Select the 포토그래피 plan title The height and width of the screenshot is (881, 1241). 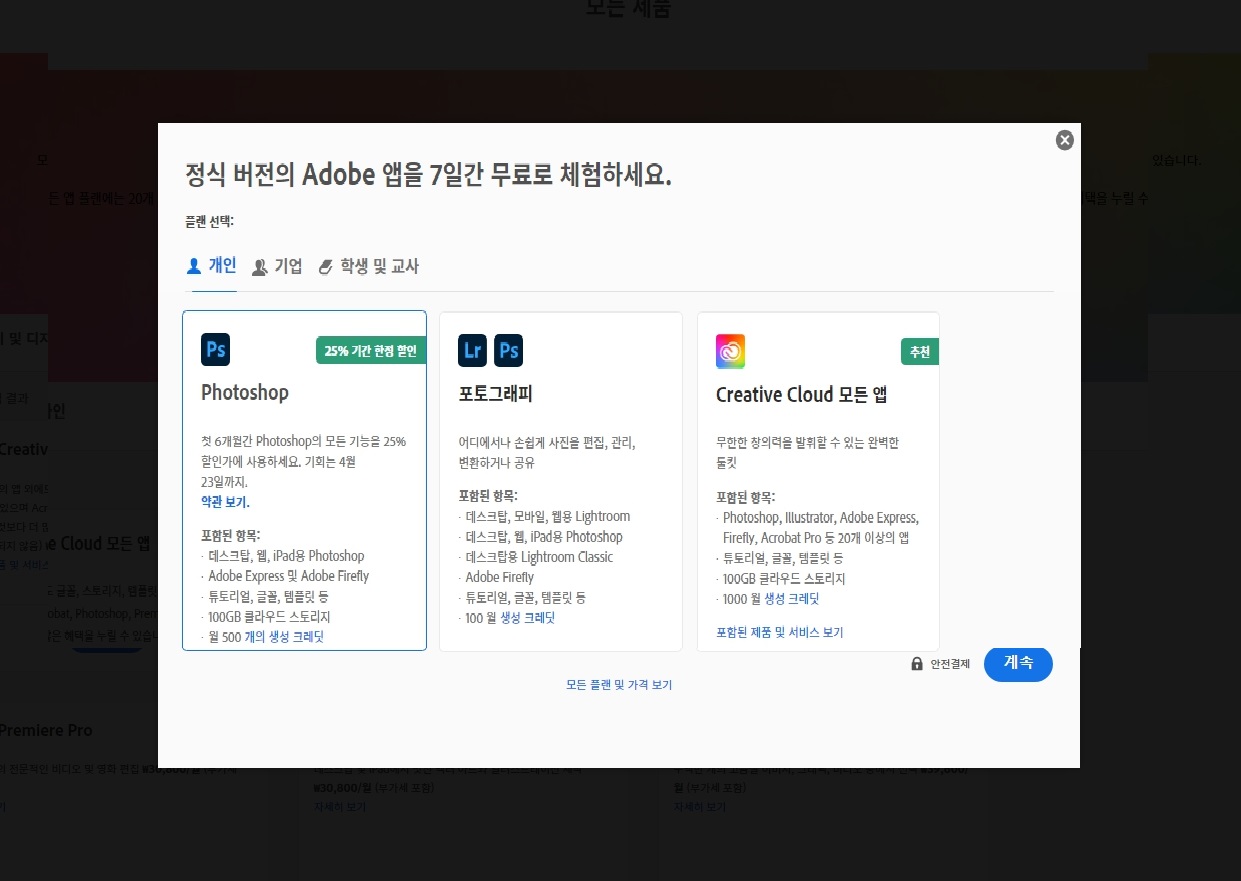point(496,394)
